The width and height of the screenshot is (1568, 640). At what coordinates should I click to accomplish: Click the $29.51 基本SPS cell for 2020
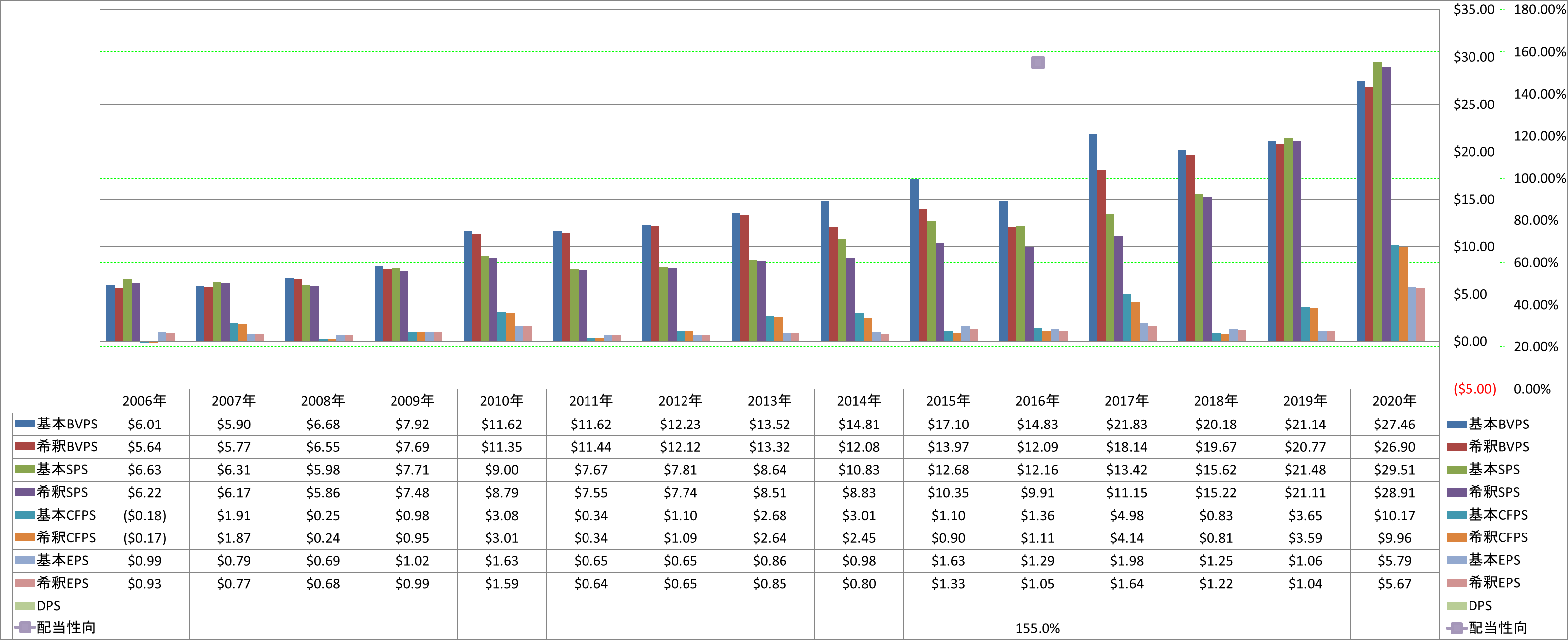point(1394,469)
